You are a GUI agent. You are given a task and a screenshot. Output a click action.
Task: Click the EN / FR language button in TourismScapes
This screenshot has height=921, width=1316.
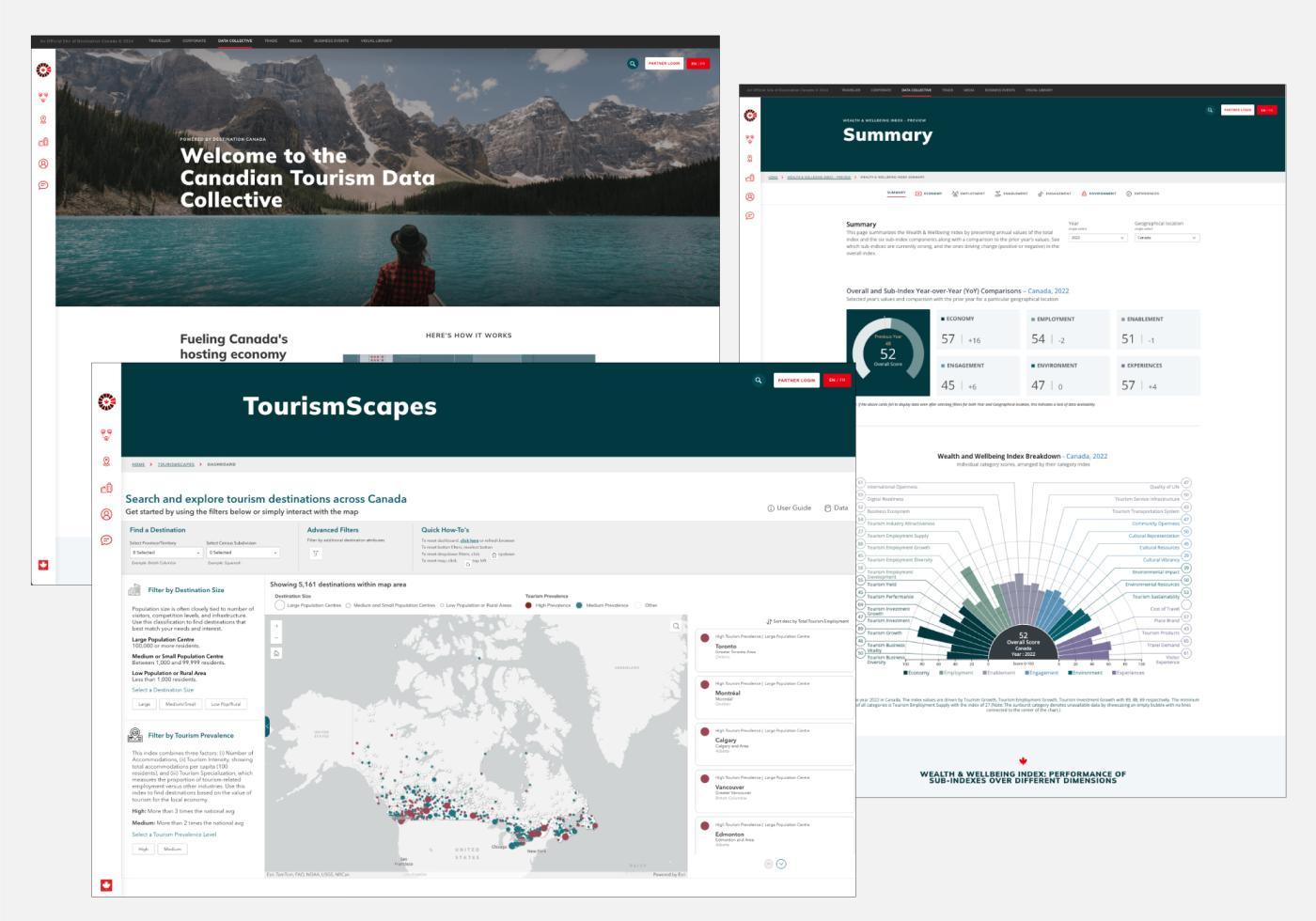click(837, 381)
